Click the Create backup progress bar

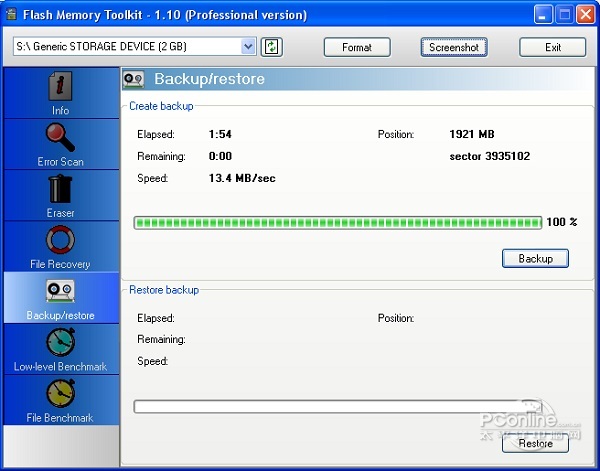click(338, 223)
